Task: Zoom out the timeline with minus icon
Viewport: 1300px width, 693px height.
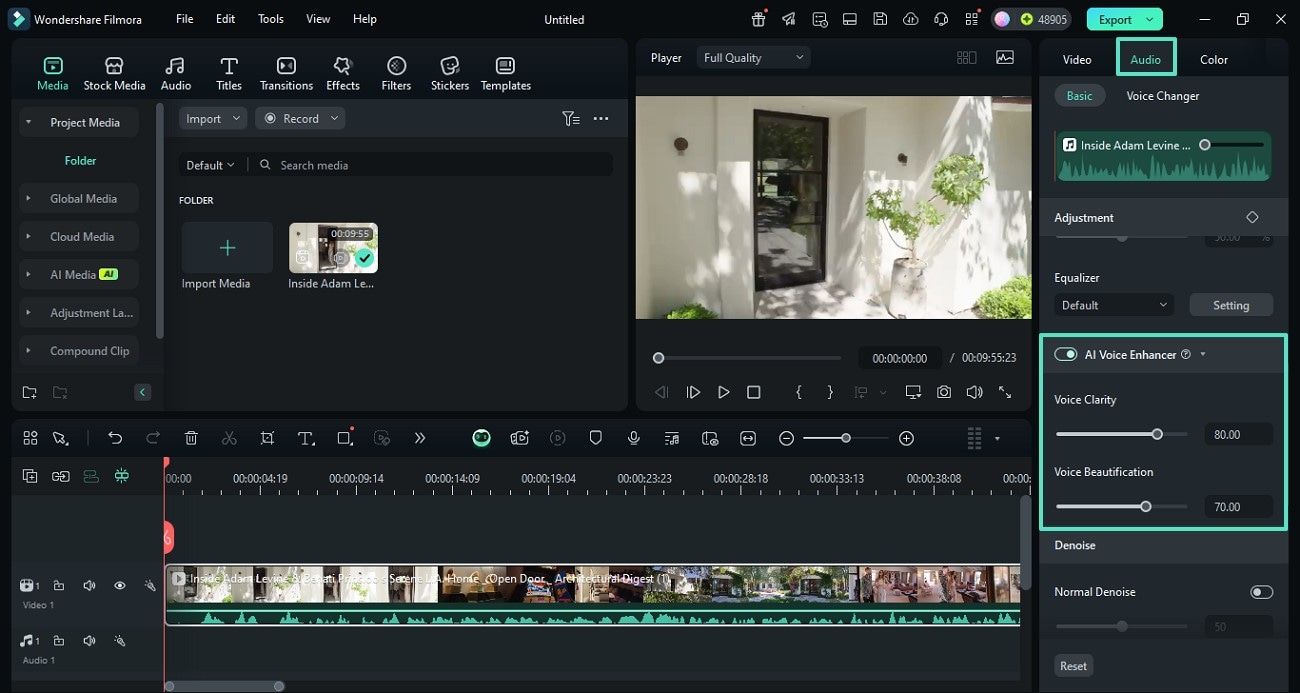Action: (787, 438)
